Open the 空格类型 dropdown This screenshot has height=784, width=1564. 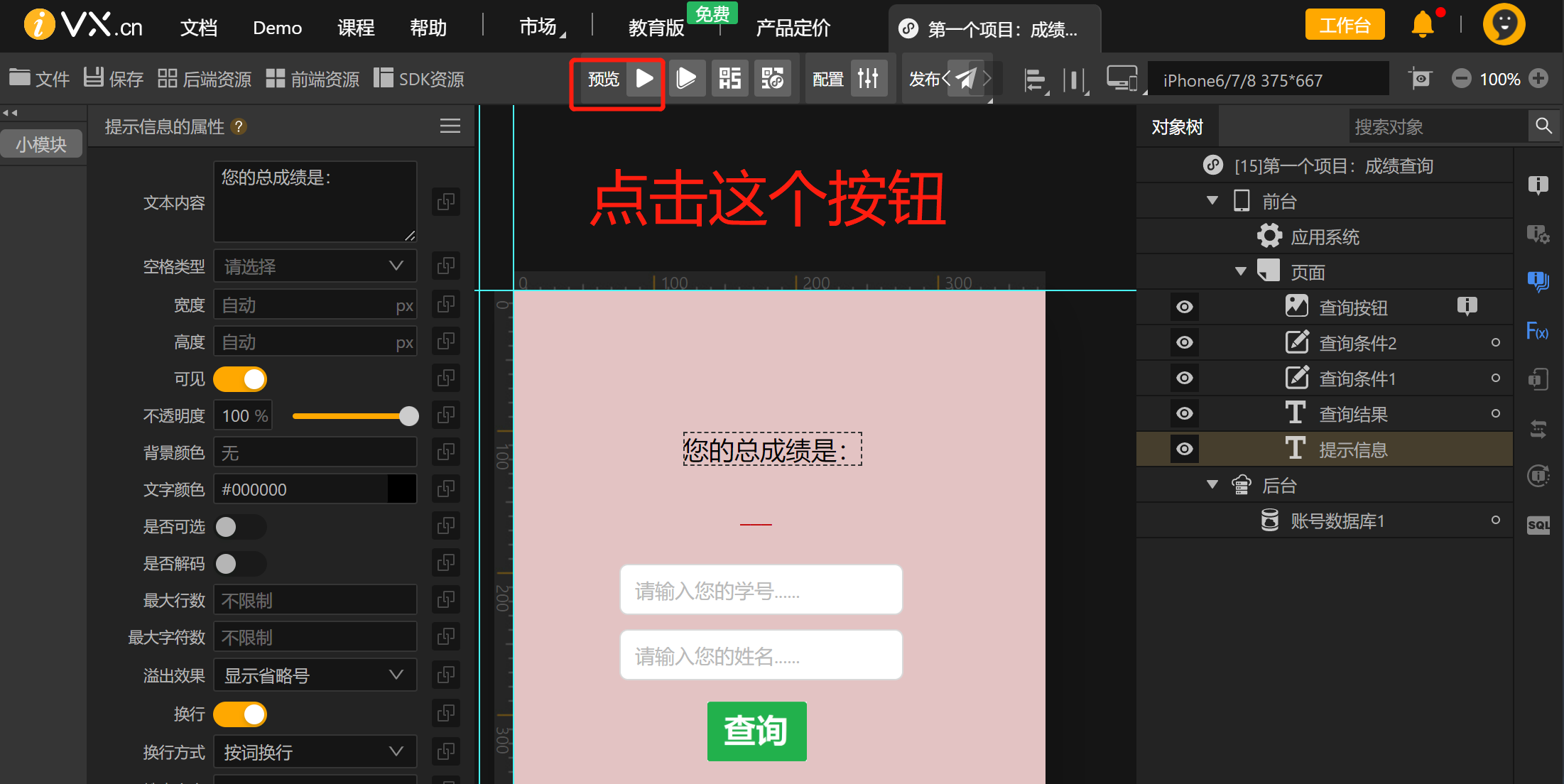point(315,266)
